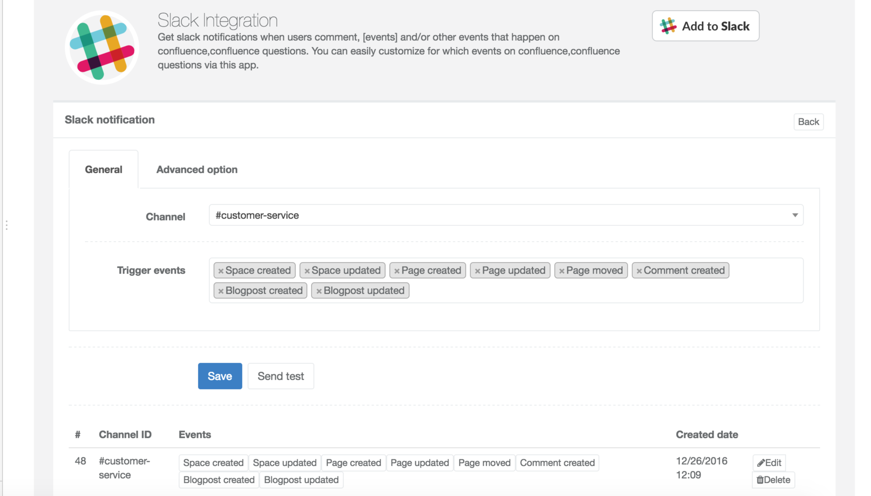
Task: Remove the Blogpost created trigger tag
Action: point(221,291)
